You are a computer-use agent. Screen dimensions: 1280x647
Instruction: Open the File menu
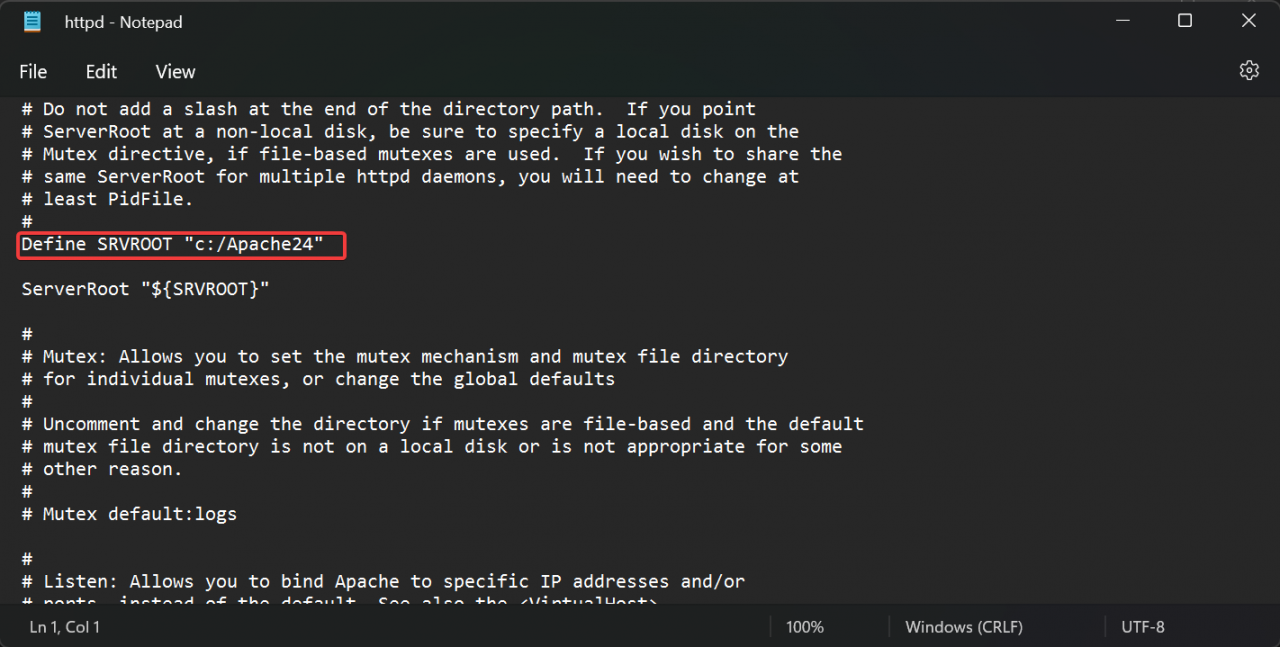click(32, 71)
